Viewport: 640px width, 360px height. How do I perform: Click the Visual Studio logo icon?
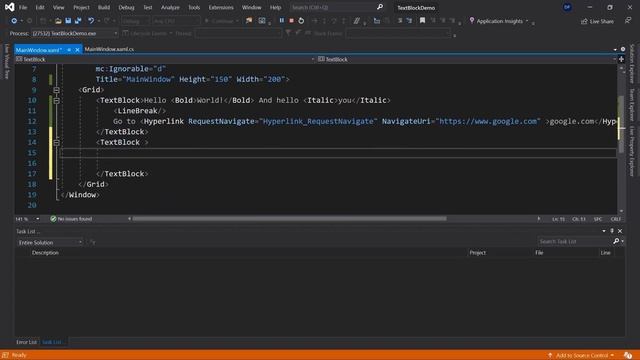tap(9, 7)
